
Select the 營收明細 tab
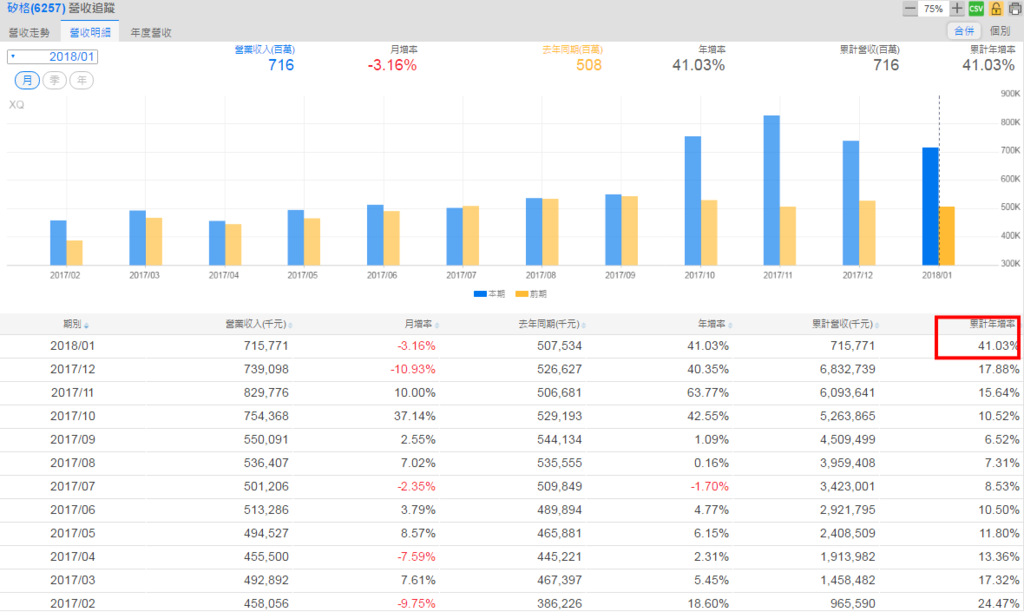click(x=90, y=32)
